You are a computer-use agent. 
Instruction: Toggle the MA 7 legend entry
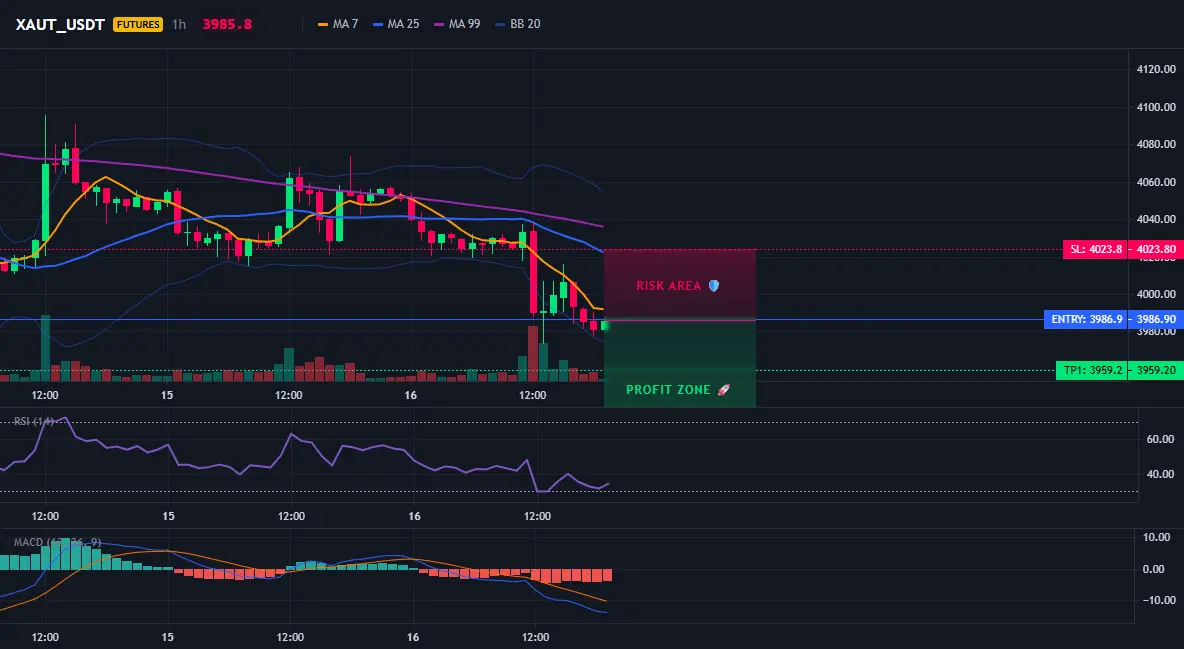pyautogui.click(x=338, y=24)
